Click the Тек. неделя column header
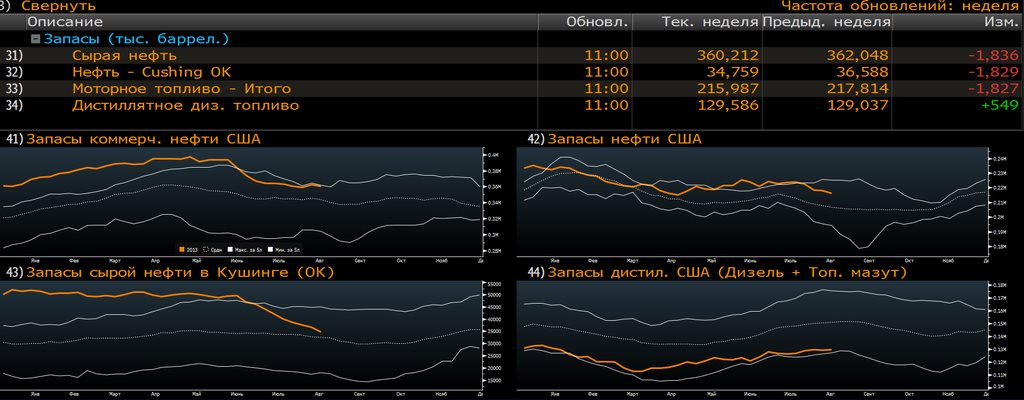 pos(710,21)
